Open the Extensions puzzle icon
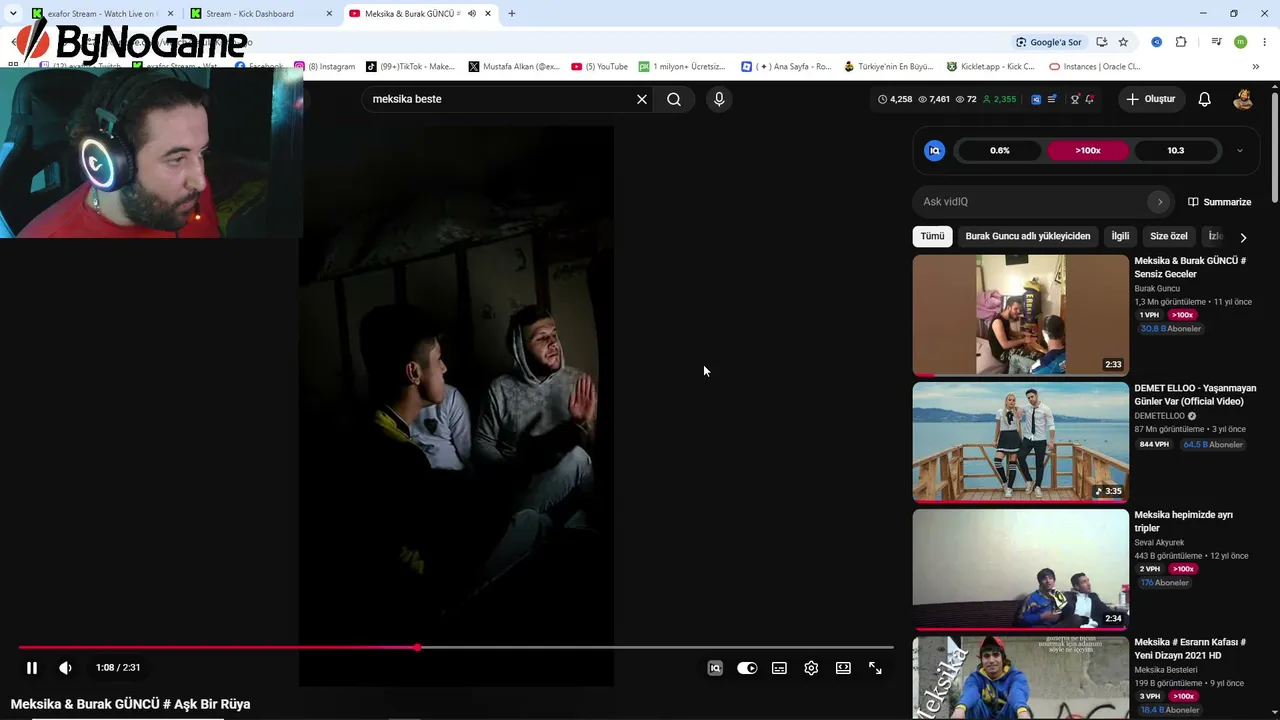The image size is (1280, 720). [1181, 42]
